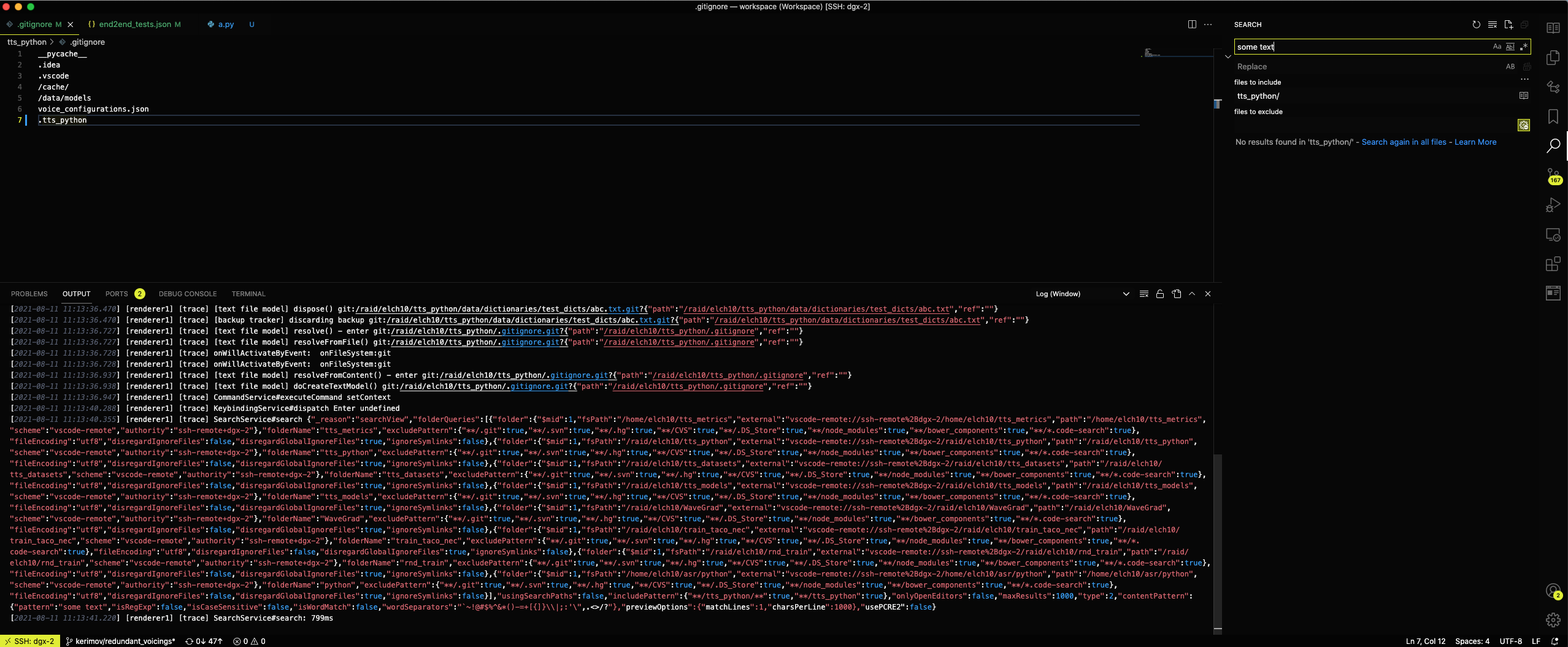Click the Search again in all files link
The width and height of the screenshot is (1568, 647).
[x=1404, y=142]
